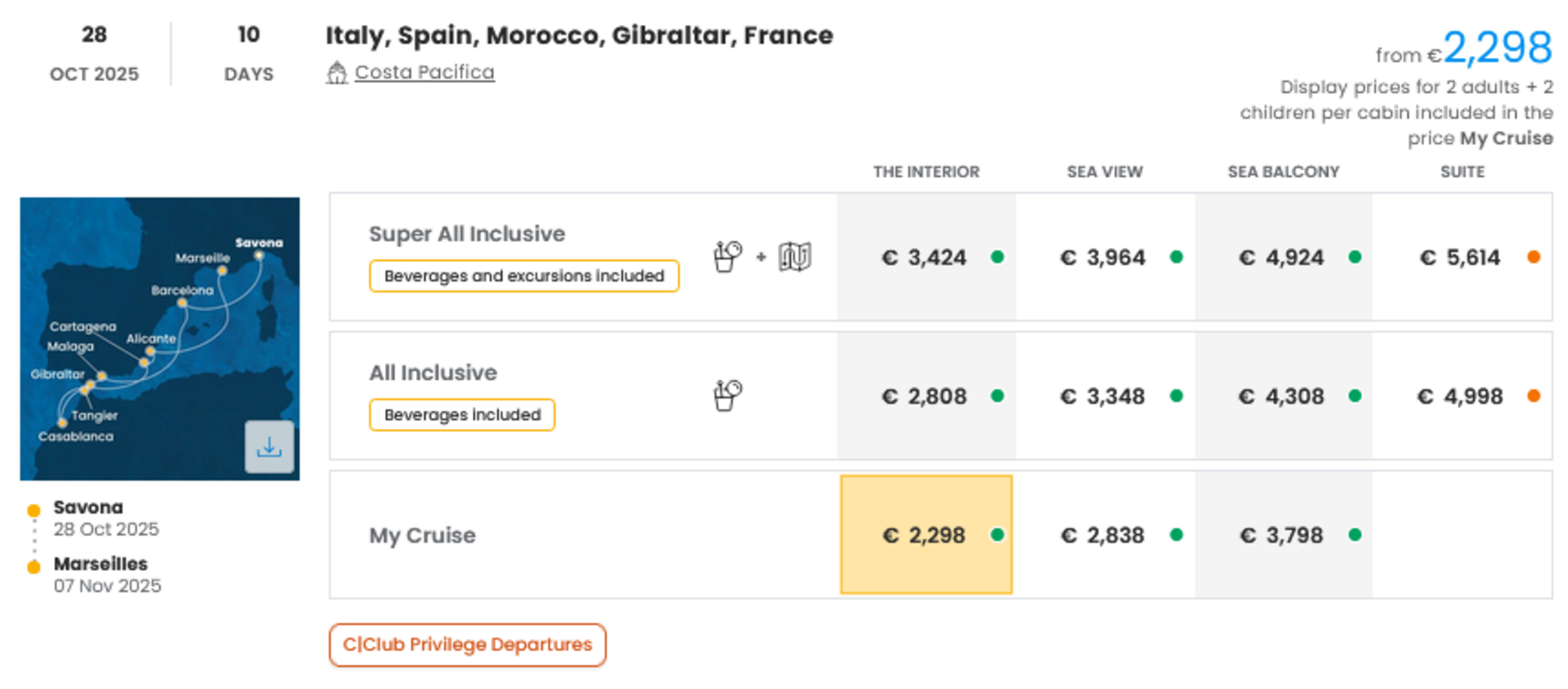Click the beverages icon in All Inclusive row
This screenshot has width=1568, height=689.
click(728, 395)
